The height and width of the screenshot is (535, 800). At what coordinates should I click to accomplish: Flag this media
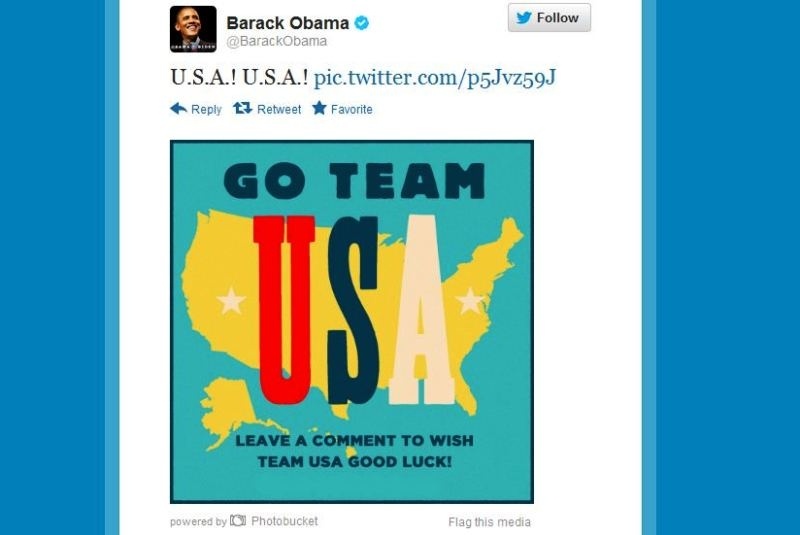(x=489, y=522)
